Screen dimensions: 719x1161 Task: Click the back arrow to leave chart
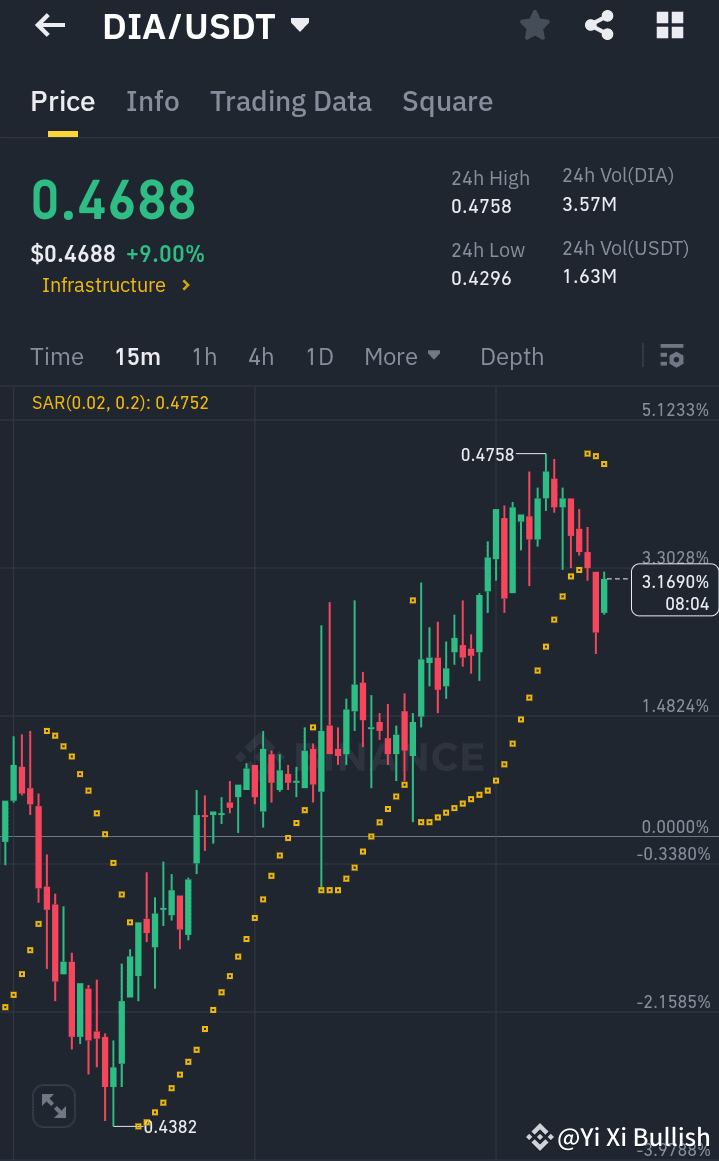pos(50,26)
